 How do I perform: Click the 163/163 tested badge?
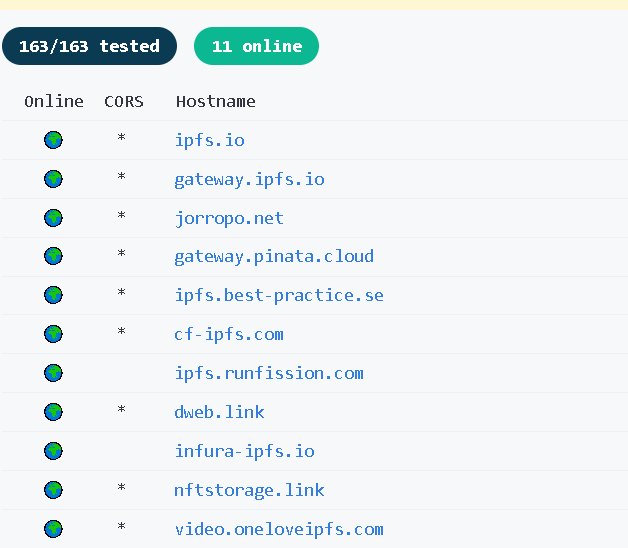[89, 46]
